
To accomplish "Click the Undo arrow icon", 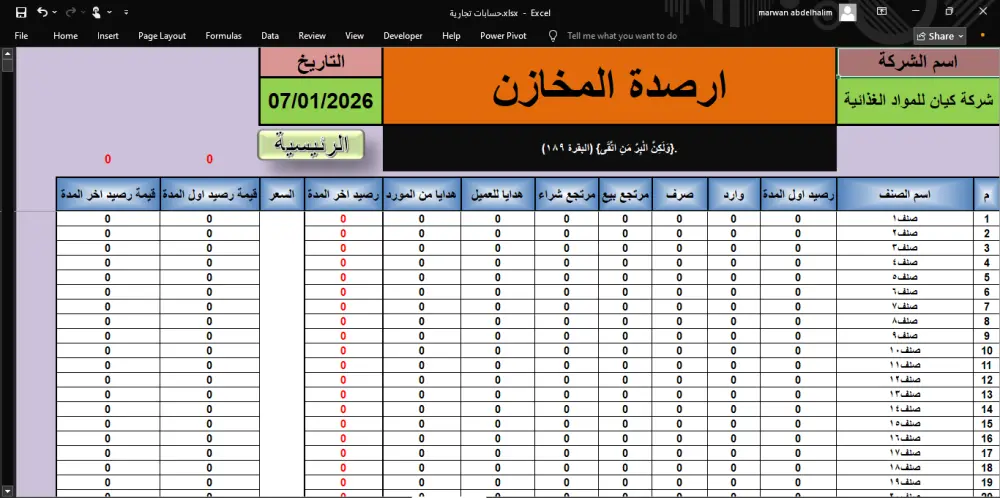I will click(x=42, y=12).
